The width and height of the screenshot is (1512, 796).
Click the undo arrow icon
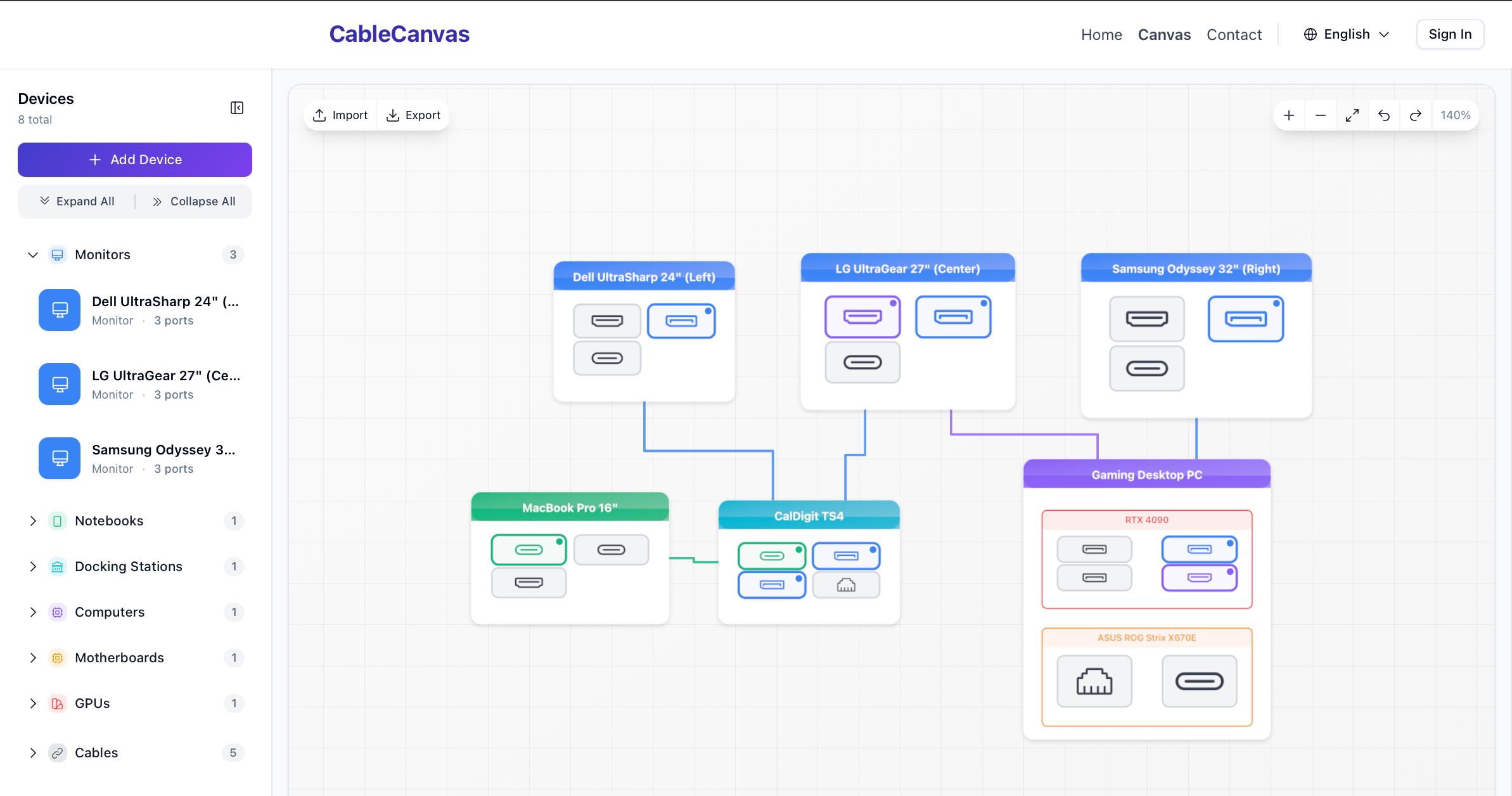[x=1384, y=115]
